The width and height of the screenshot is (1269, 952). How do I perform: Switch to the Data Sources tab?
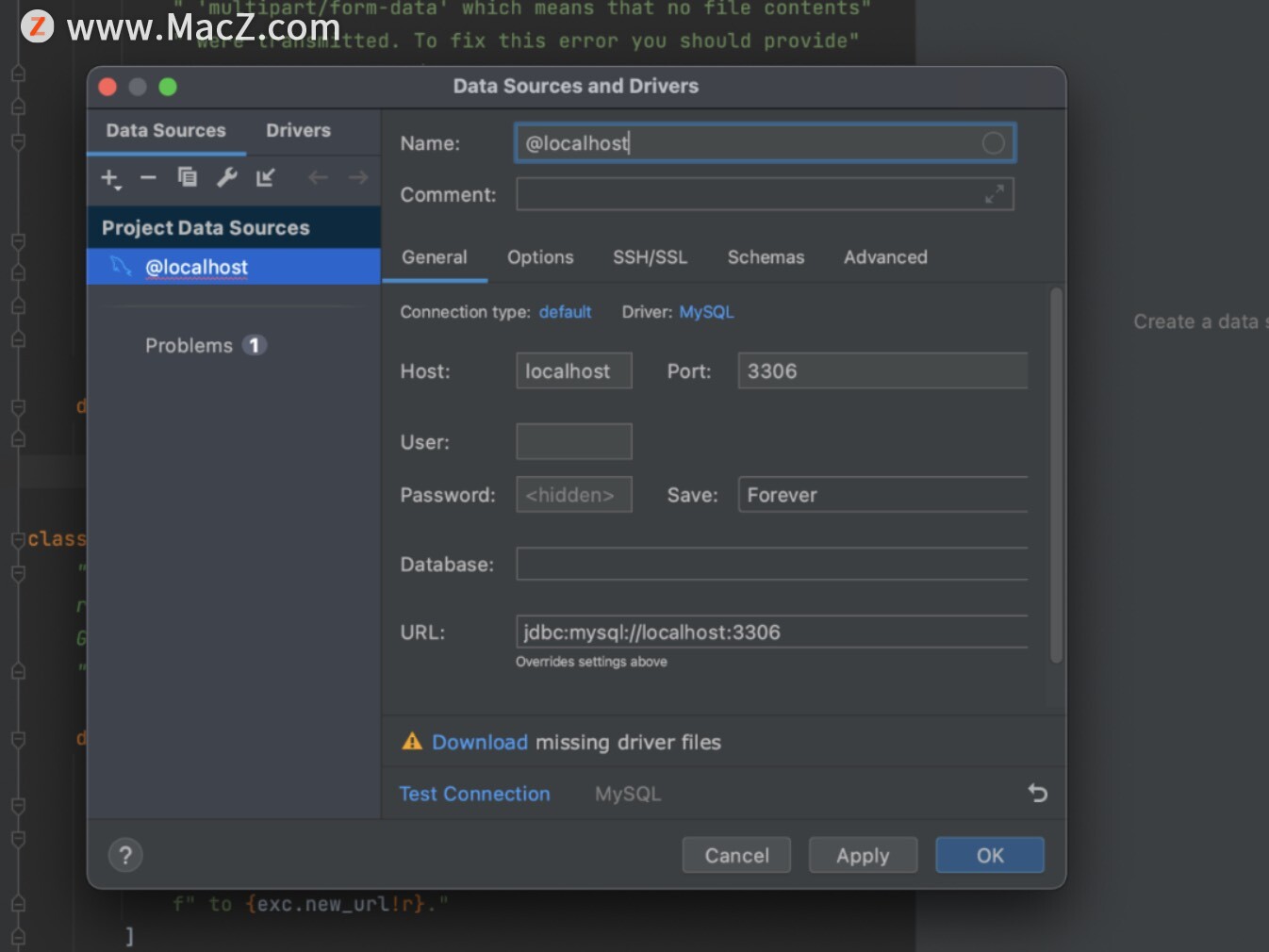[166, 131]
